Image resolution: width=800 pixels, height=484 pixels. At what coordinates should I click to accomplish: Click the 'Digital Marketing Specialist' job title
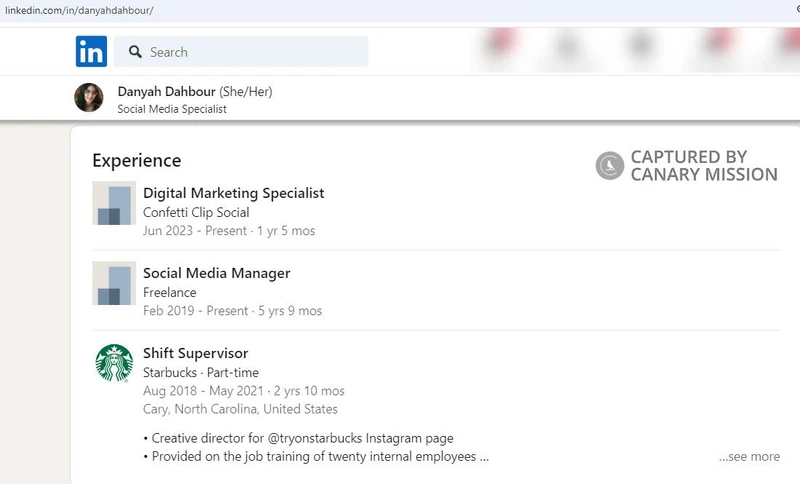tap(234, 193)
